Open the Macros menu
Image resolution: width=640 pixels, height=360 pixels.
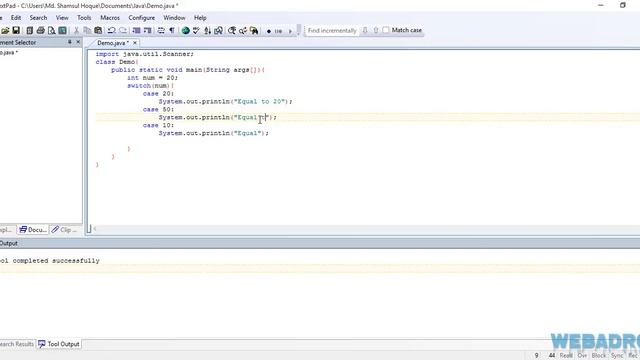pyautogui.click(x=110, y=18)
